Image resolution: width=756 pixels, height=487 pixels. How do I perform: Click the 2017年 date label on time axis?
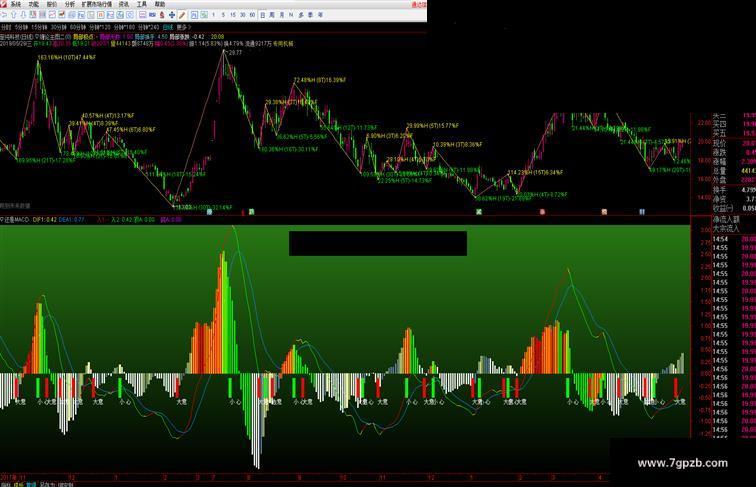coord(8,477)
